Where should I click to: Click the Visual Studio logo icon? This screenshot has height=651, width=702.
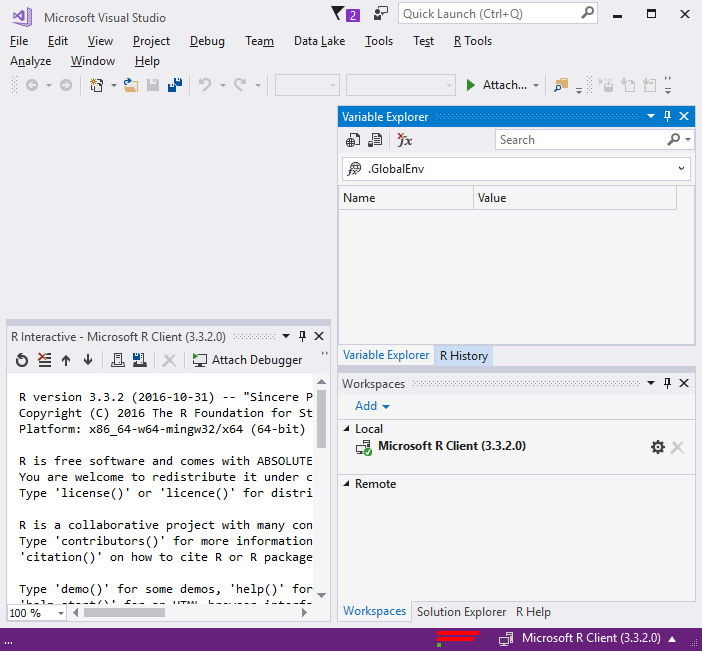(22, 17)
